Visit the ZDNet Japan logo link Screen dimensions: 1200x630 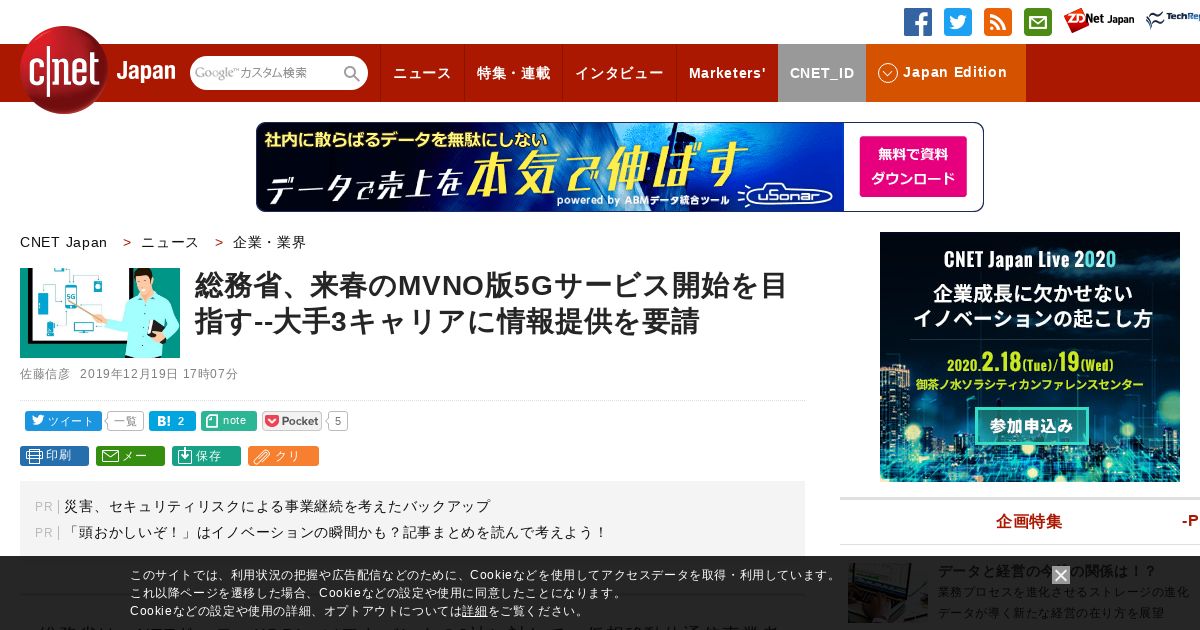1099,21
